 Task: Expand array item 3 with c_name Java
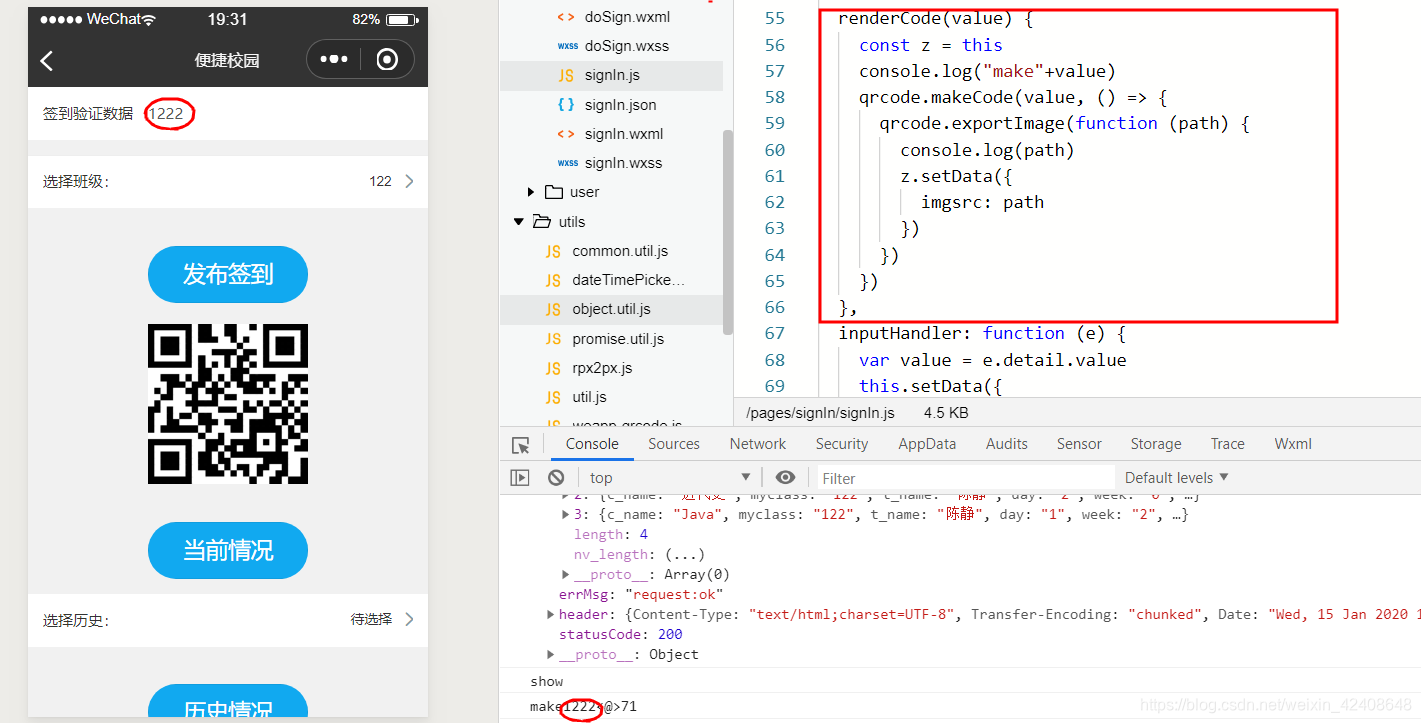pyautogui.click(x=566, y=515)
